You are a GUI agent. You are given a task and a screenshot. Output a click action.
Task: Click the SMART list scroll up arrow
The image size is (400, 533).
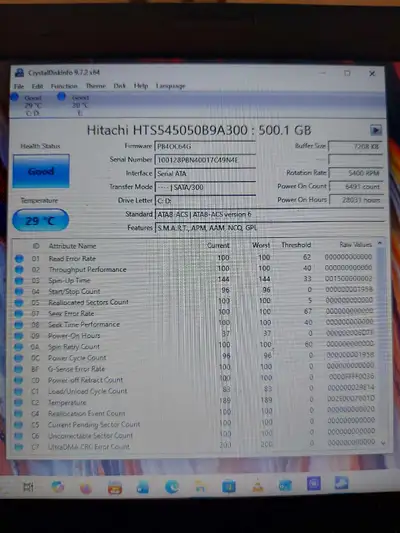coord(380,243)
